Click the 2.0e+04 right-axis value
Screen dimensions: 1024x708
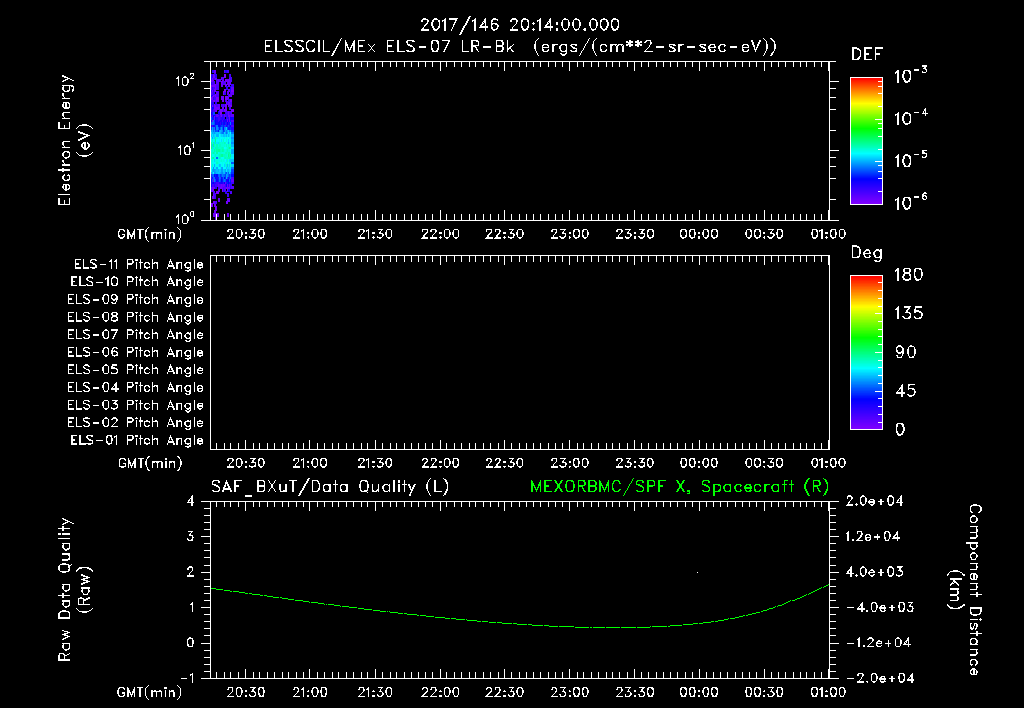pos(874,501)
